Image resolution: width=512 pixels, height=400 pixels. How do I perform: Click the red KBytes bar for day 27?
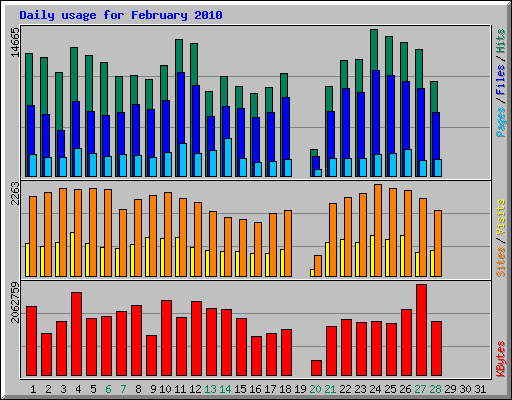tap(421, 330)
